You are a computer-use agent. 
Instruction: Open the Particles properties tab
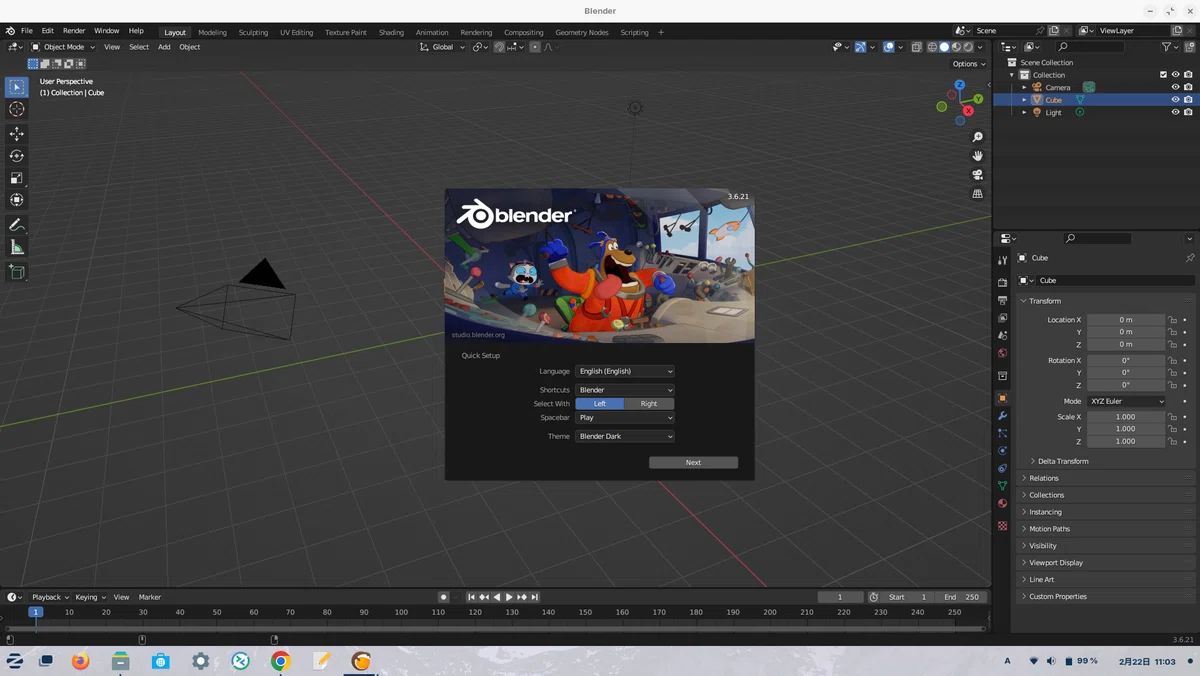1002,433
